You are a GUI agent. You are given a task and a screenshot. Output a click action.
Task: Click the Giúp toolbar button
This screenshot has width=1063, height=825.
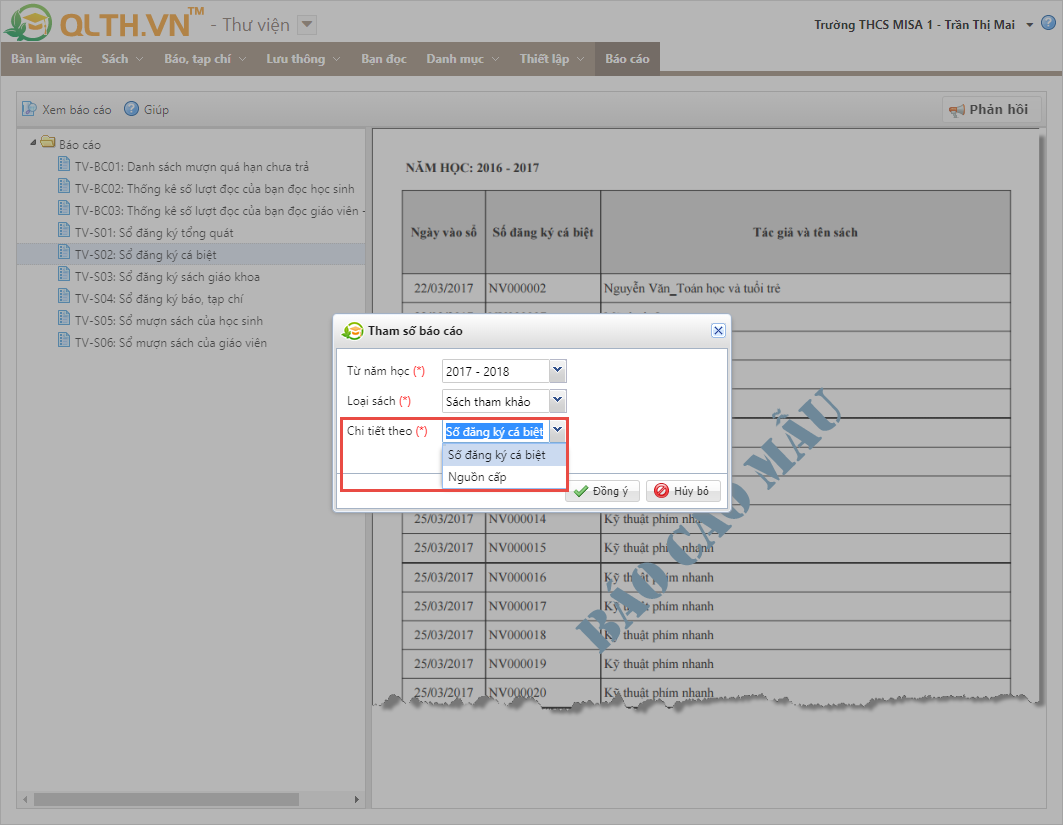click(146, 109)
